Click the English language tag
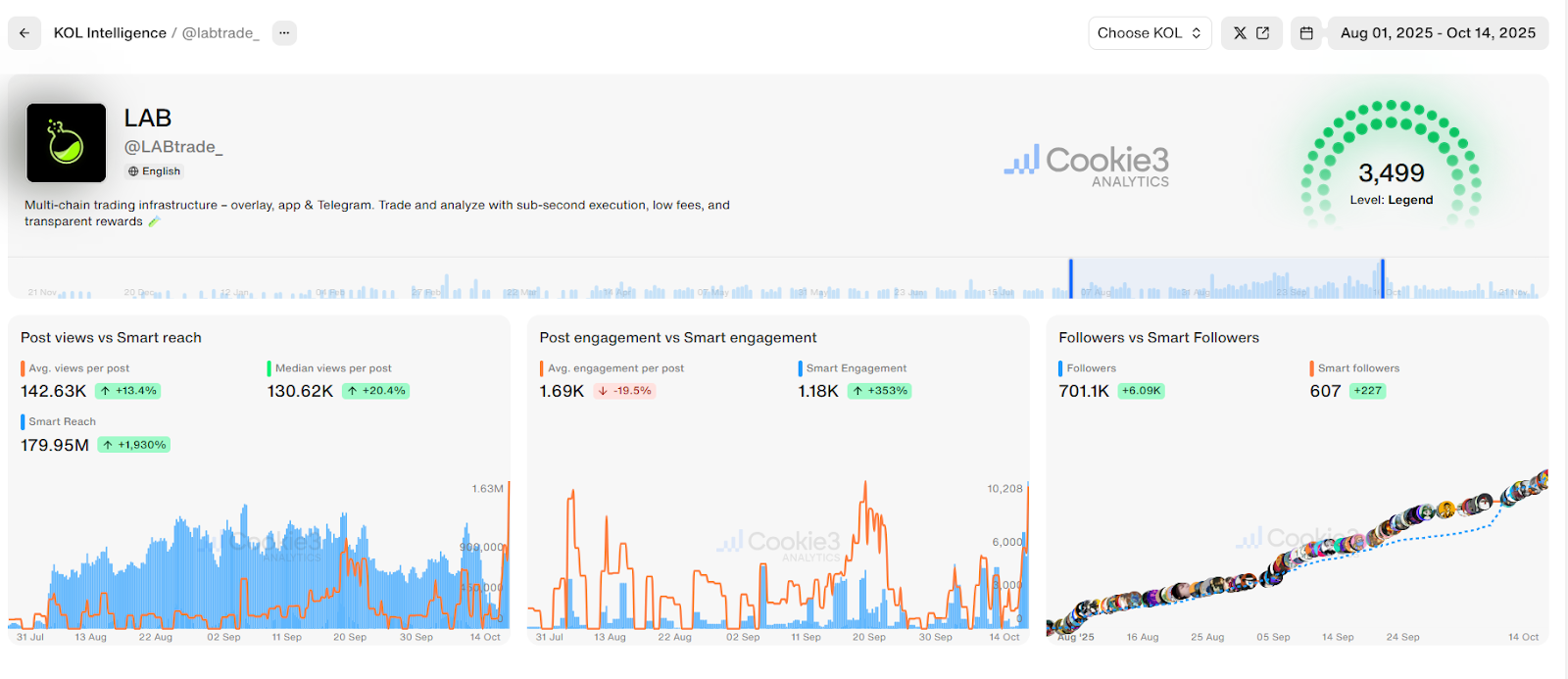 (154, 171)
